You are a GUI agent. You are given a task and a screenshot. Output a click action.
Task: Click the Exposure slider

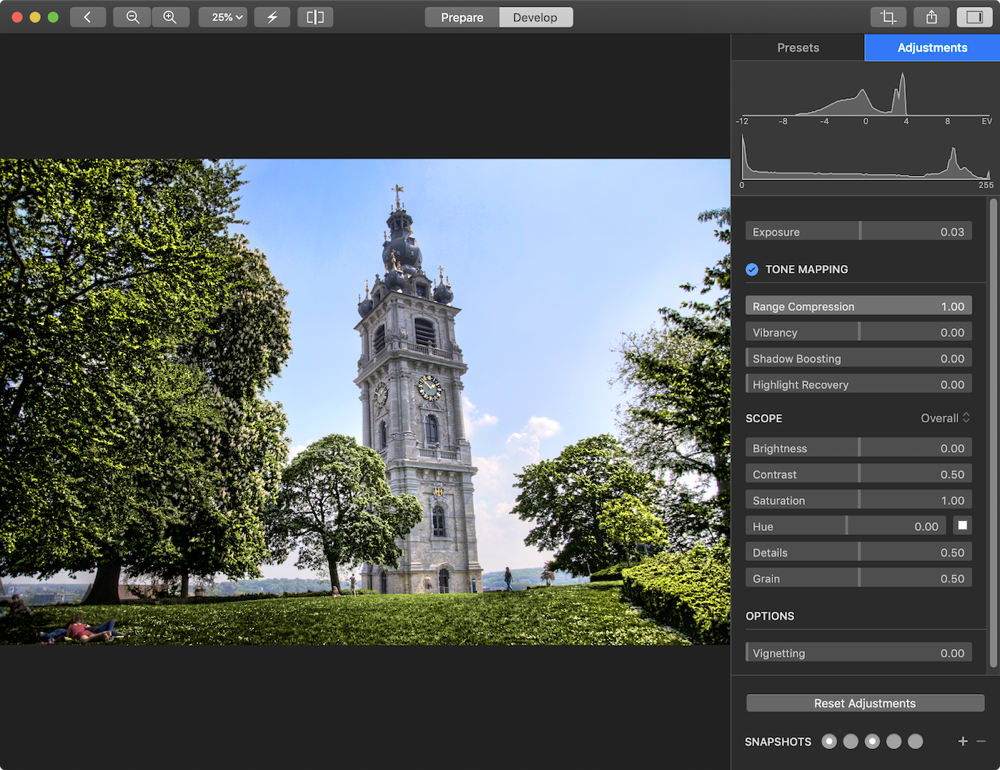pos(858,232)
